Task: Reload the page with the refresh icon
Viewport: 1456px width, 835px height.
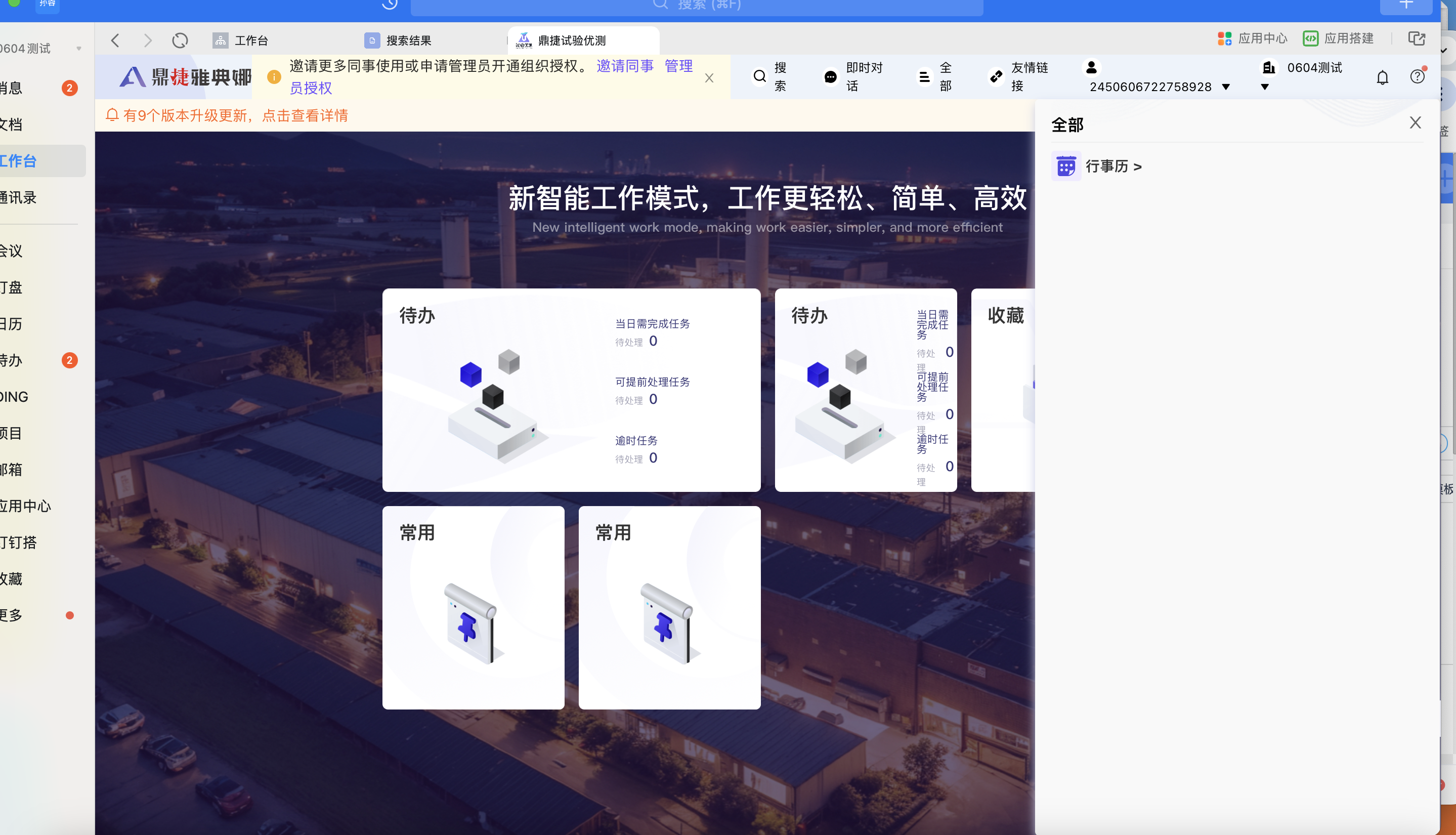Action: pyautogui.click(x=180, y=40)
